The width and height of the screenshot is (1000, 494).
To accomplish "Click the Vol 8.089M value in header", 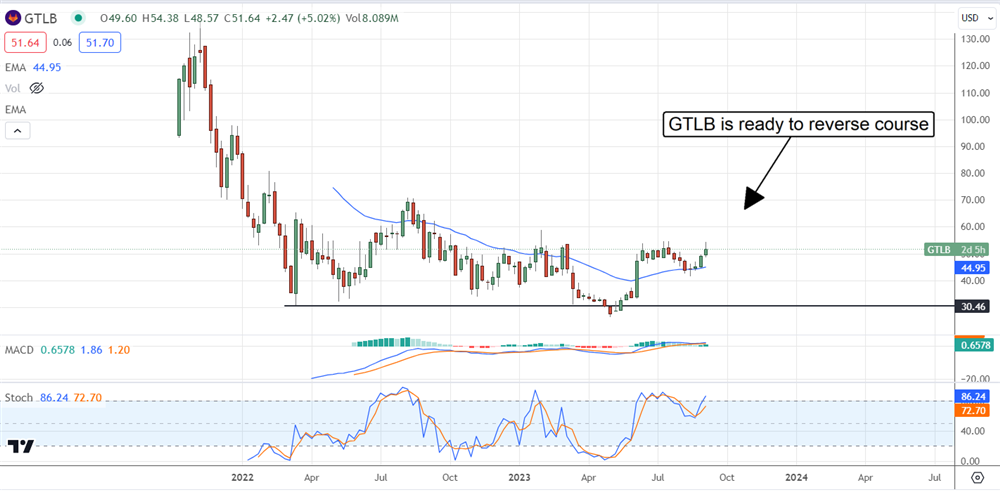I will (x=372, y=18).
